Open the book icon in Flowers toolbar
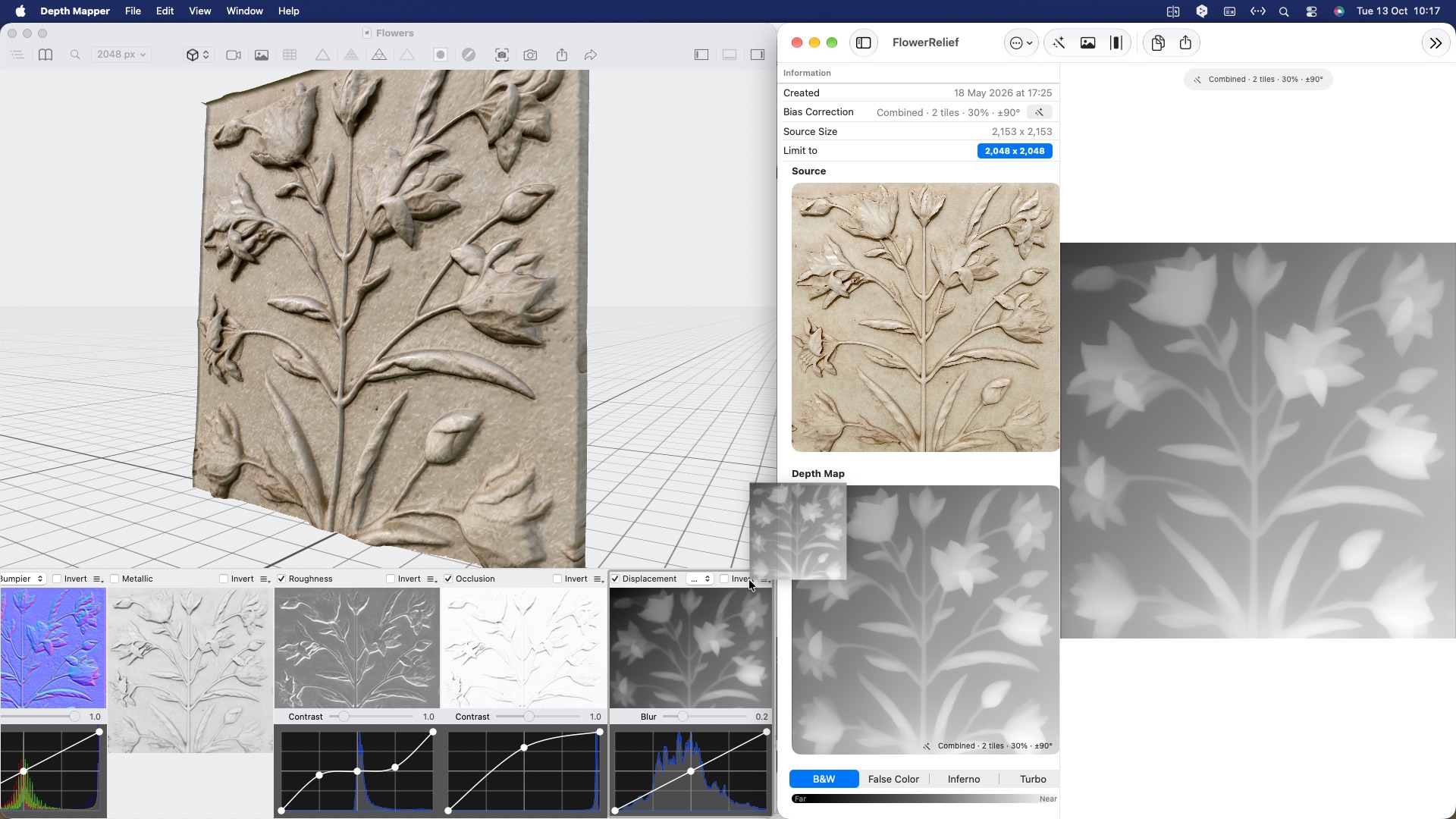 [45, 55]
